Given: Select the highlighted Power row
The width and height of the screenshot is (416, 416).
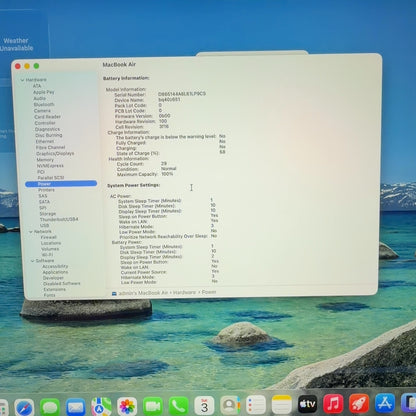Looking at the screenshot, I should (61, 184).
